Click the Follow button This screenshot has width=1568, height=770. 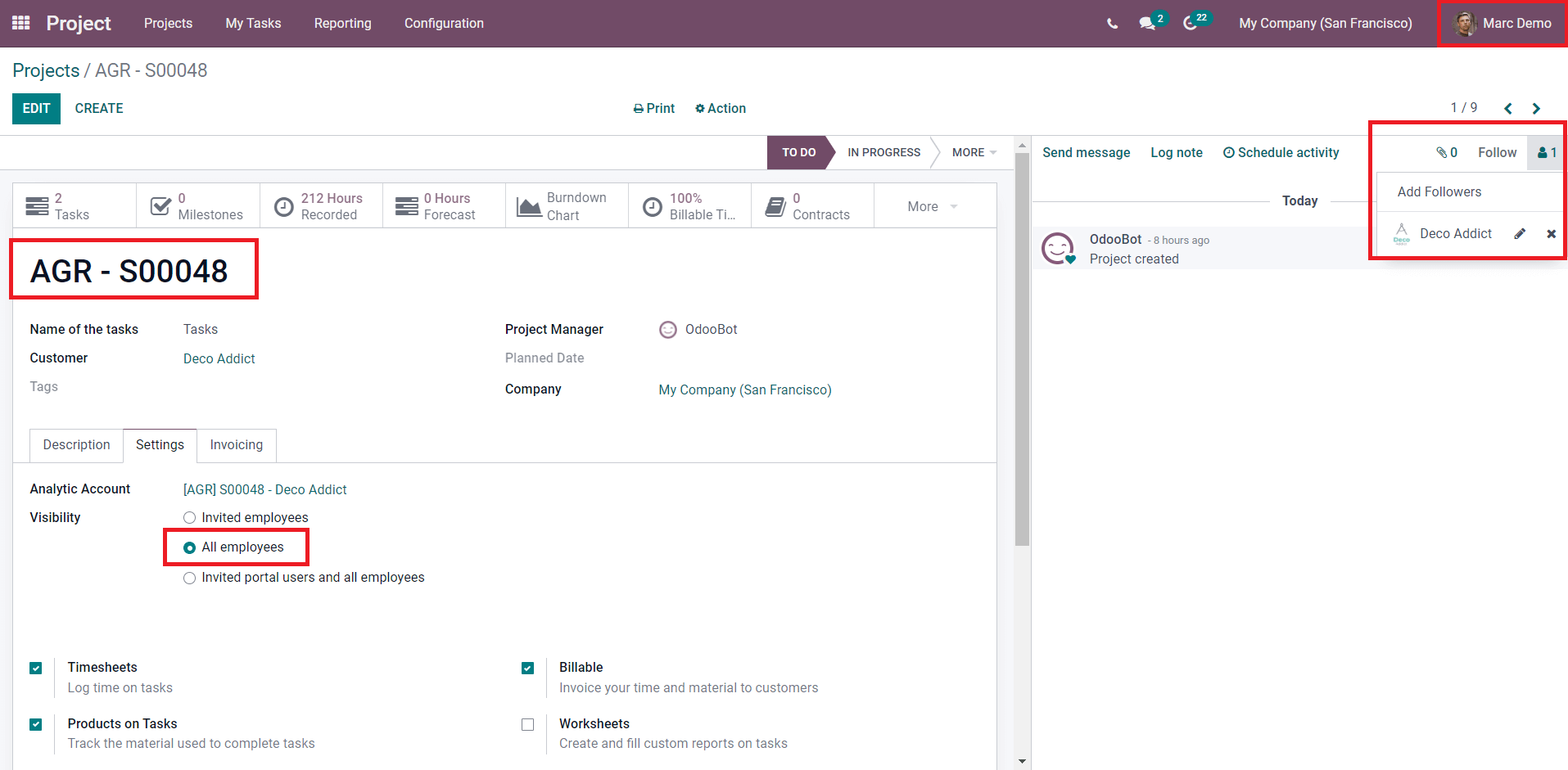pos(1497,152)
